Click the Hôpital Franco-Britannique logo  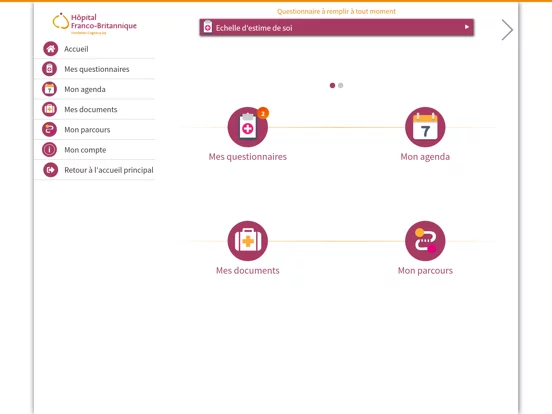point(94,23)
